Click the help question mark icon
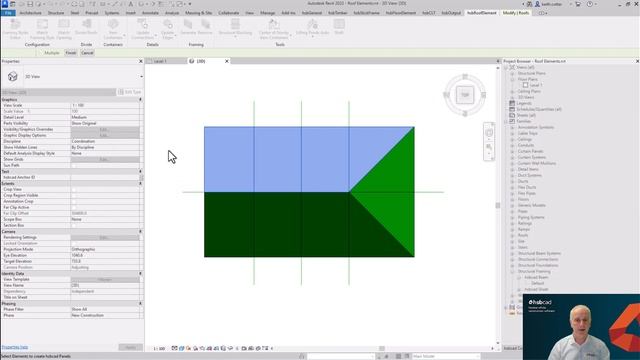640x360 pixels. (590, 4)
